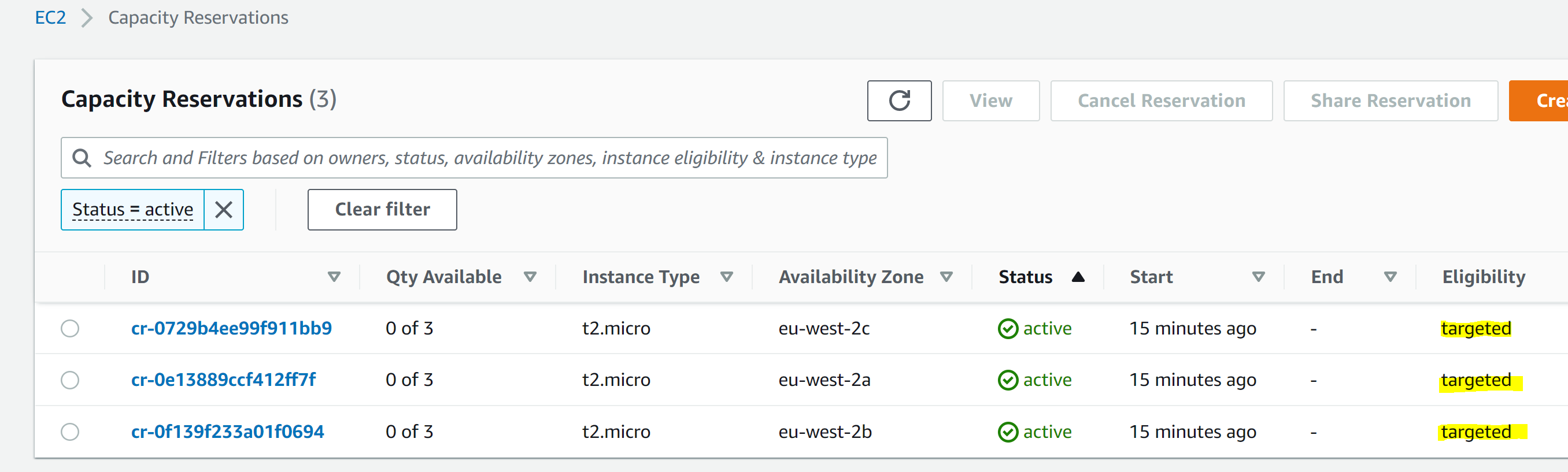This screenshot has height=472, width=1568.
Task: Select radio for cr-0729b4ee99f911bb9
Action: point(70,329)
